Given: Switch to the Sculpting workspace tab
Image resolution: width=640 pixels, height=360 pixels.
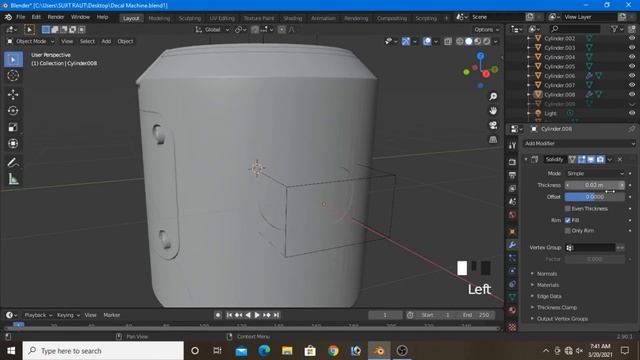Looking at the screenshot, I should [x=190, y=18].
